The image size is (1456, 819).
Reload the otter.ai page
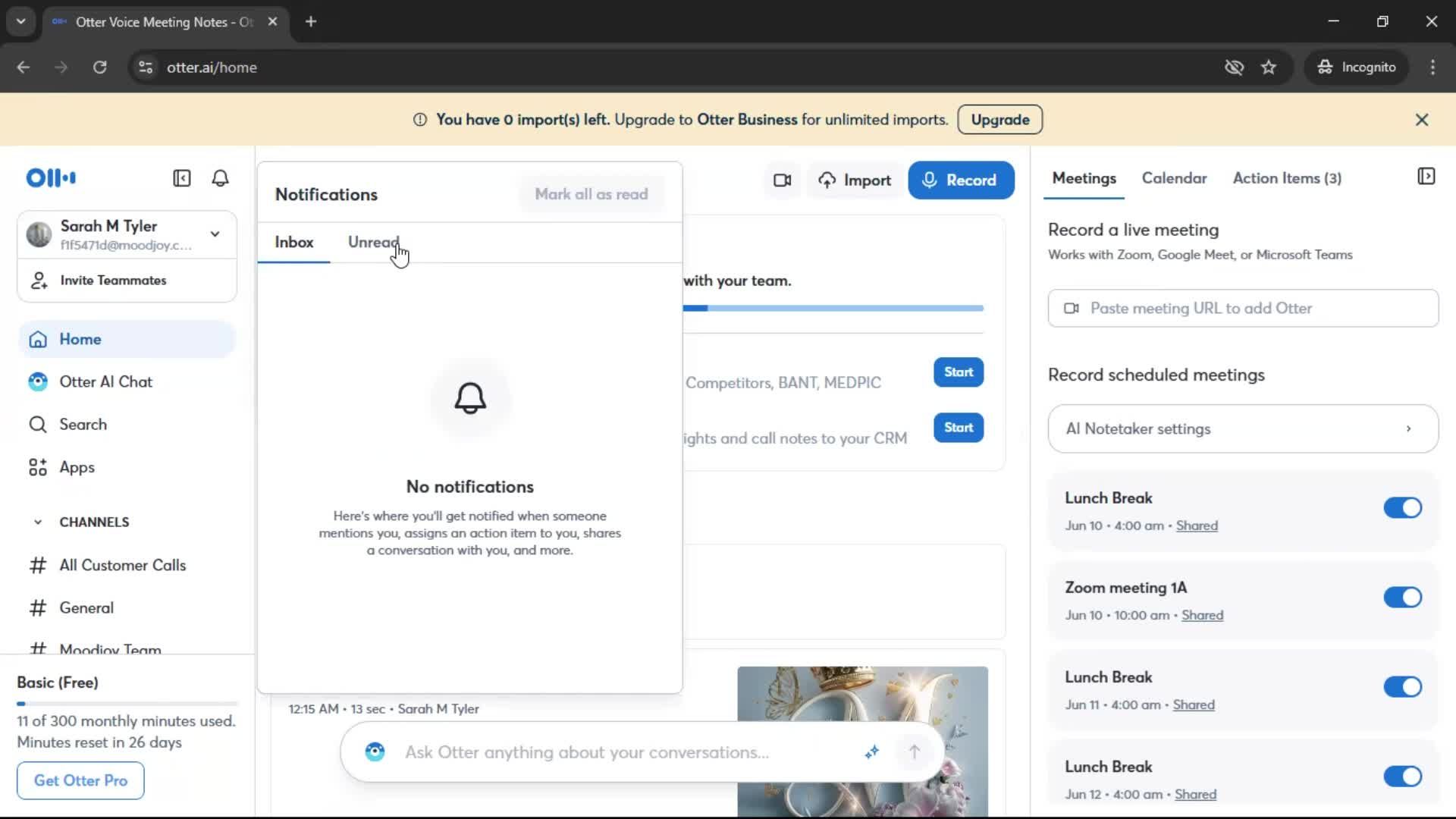pos(99,67)
